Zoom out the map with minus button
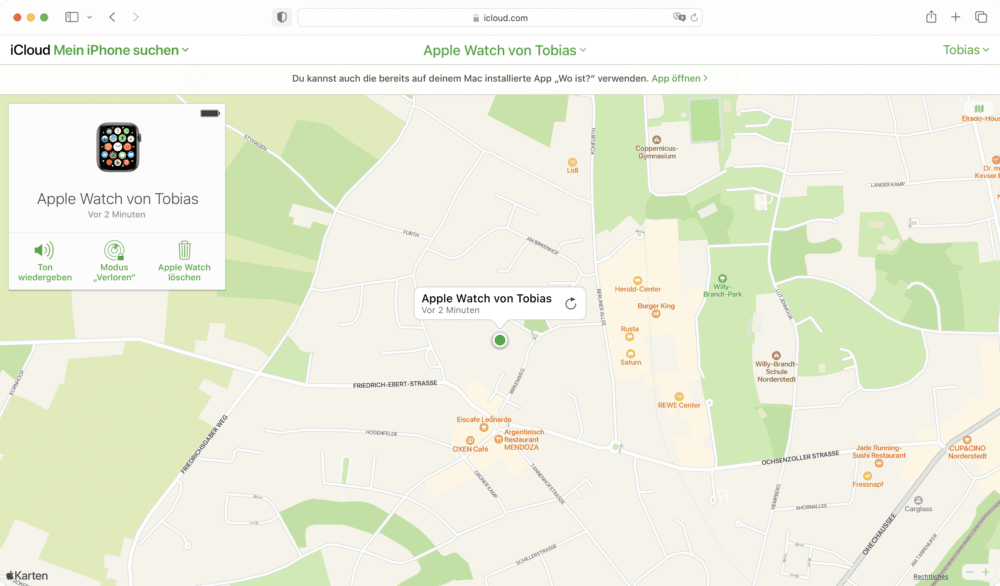Screen dimensions: 1000x586 tap(969, 572)
